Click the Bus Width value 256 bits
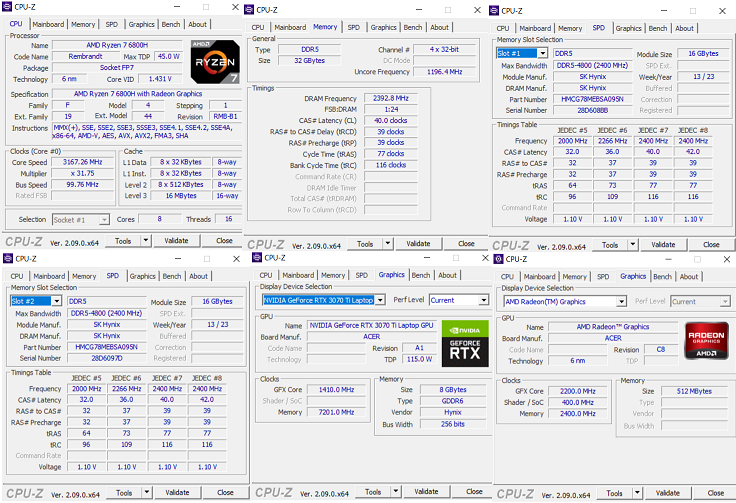 pos(453,424)
